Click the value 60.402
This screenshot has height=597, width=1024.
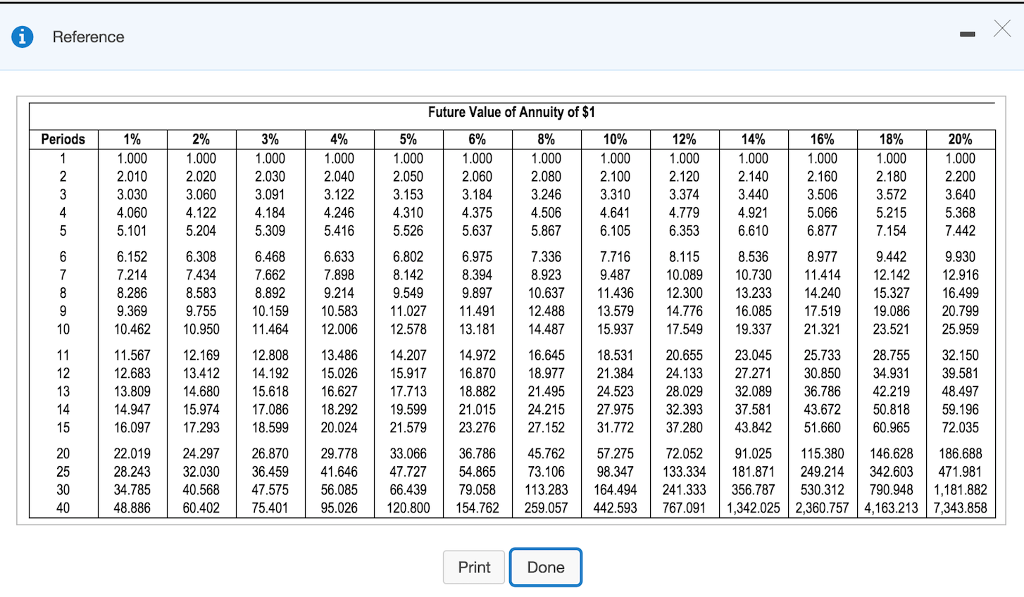pyautogui.click(x=201, y=508)
